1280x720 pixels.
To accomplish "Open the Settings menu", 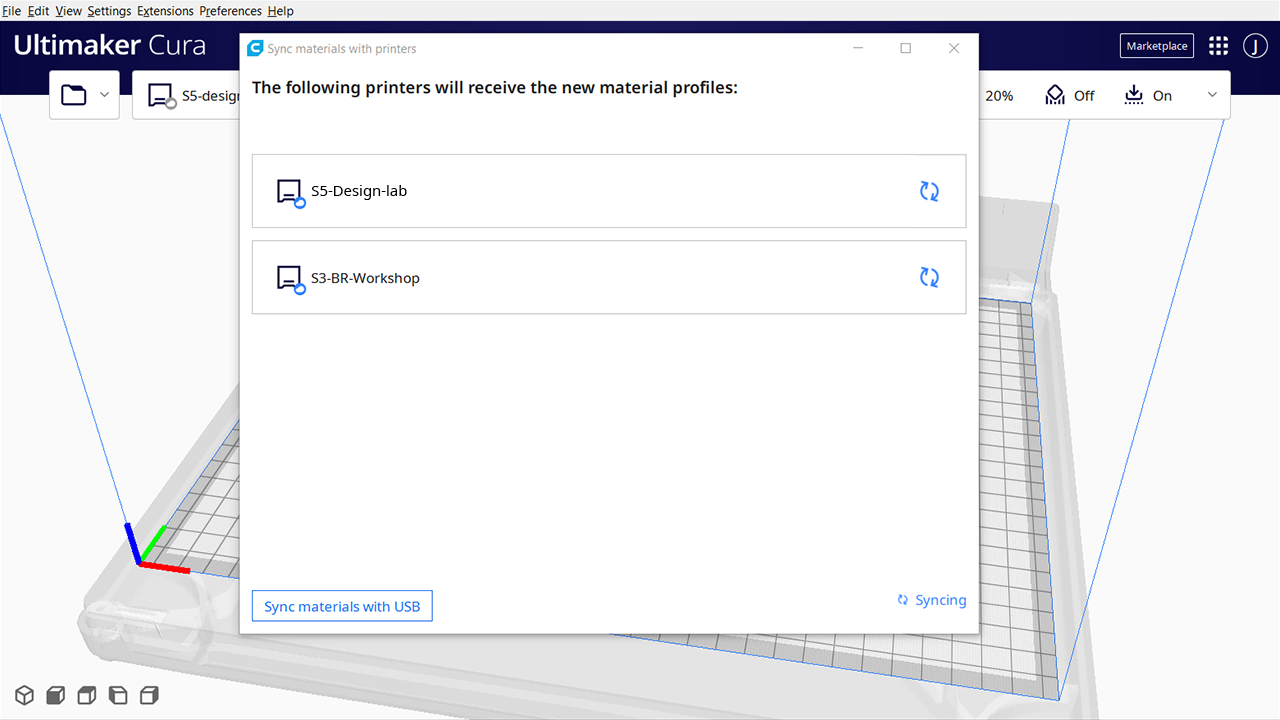I will tap(109, 11).
